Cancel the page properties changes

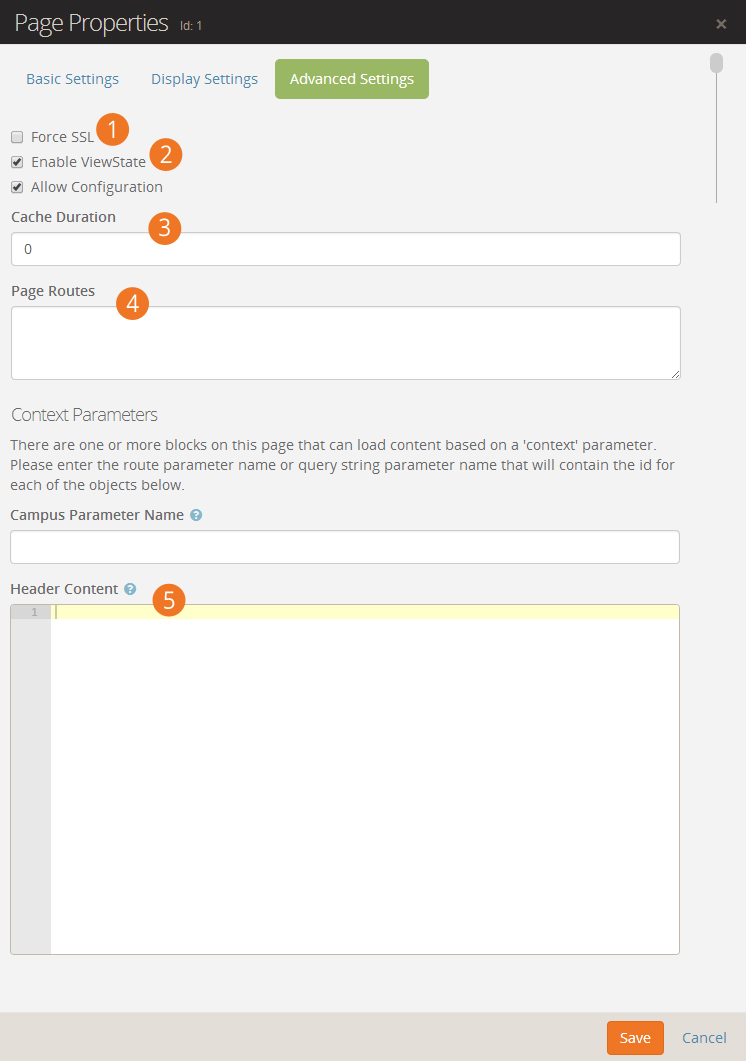click(704, 1038)
